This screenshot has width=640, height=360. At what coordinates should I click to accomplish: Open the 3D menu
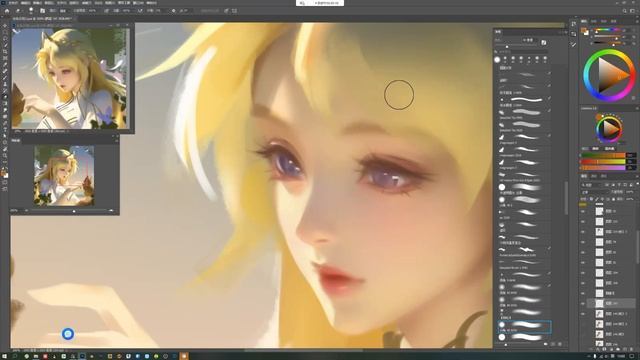tap(98, 3)
